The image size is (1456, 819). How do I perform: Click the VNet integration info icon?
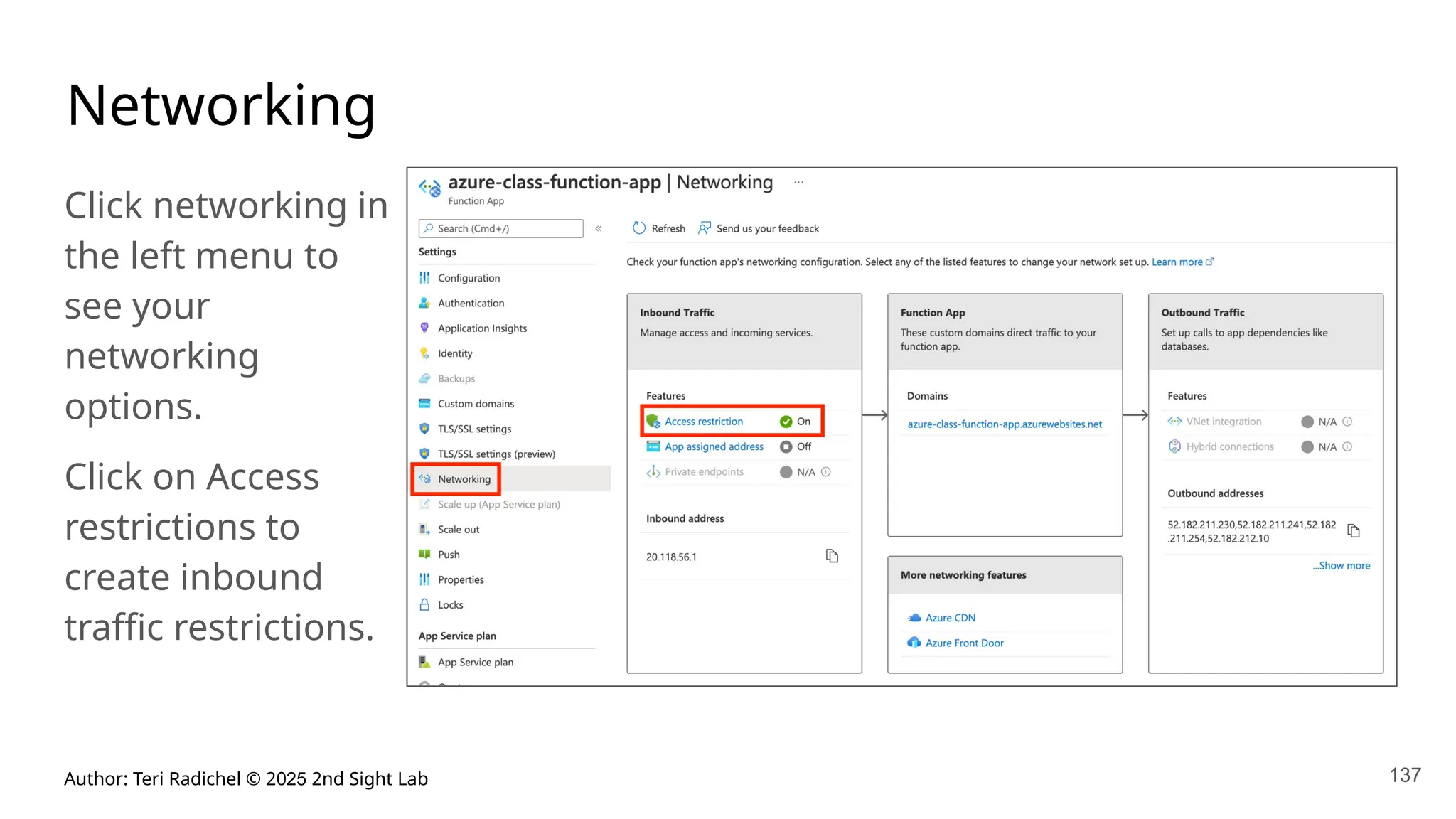pyautogui.click(x=1347, y=422)
